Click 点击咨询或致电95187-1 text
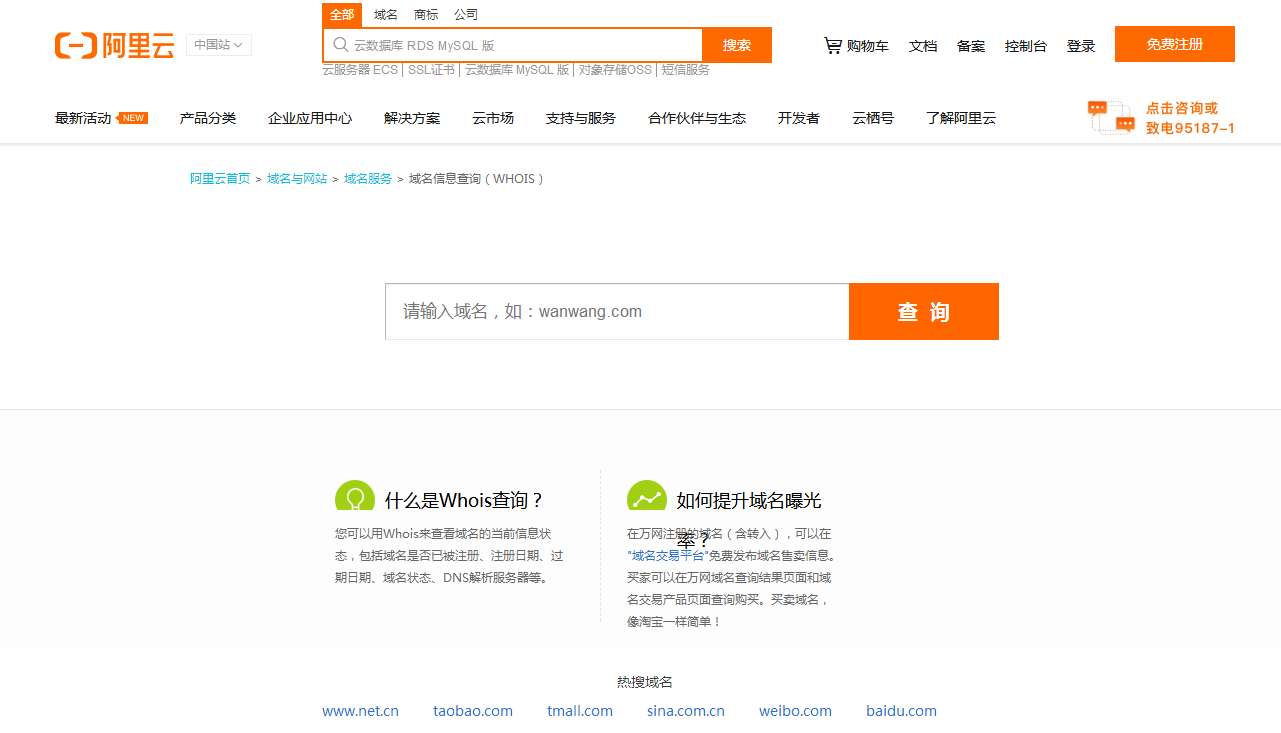 (1190, 118)
